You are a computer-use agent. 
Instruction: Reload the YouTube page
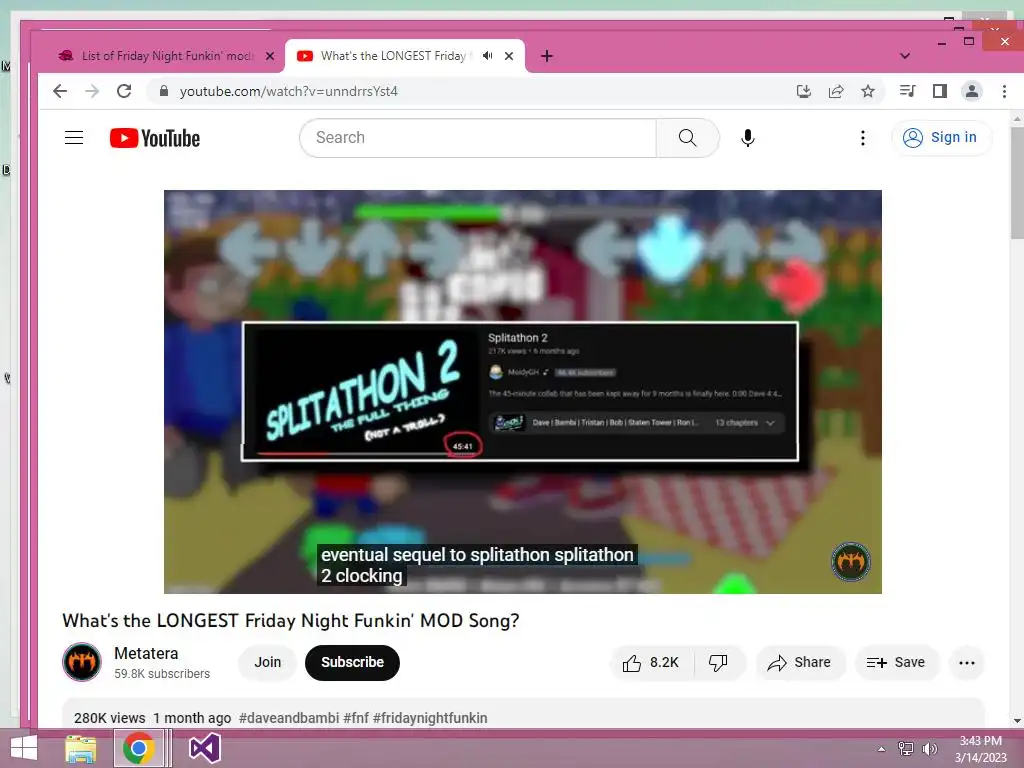(124, 91)
